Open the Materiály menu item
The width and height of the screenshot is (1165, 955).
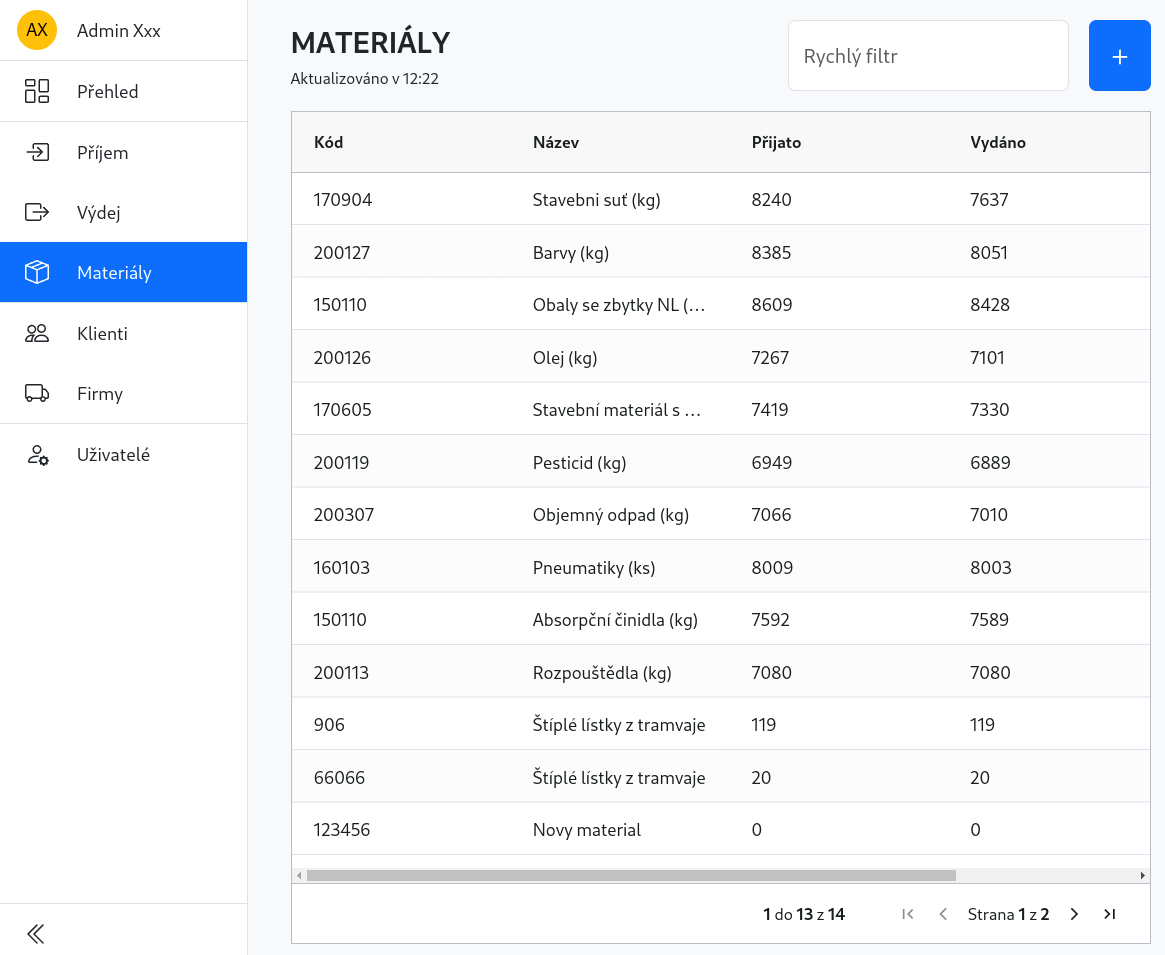123,273
